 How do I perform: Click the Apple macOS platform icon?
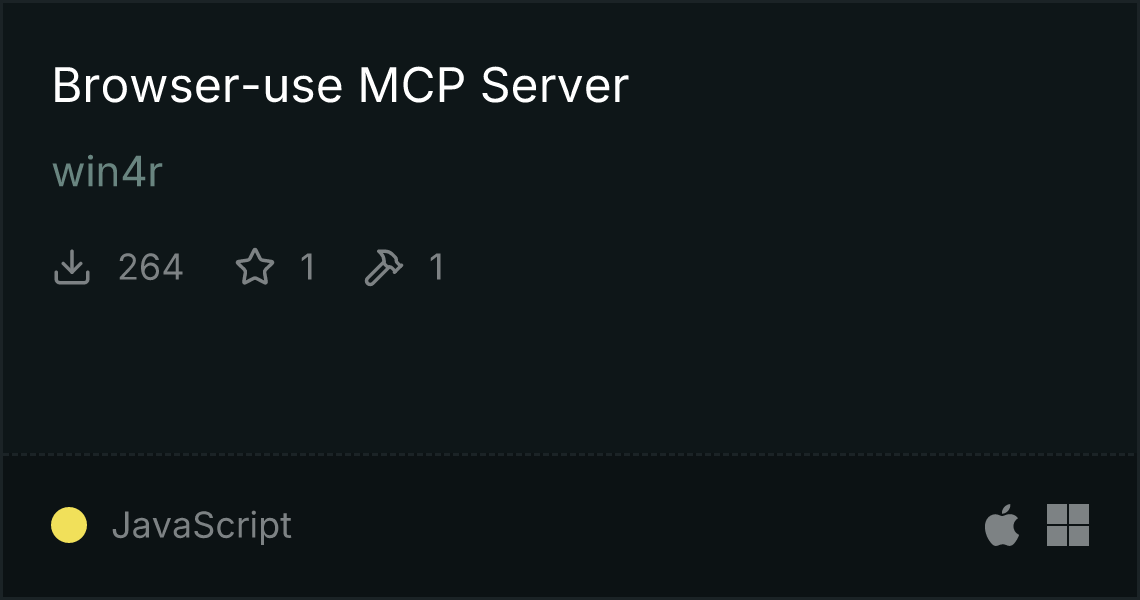pos(1002,524)
